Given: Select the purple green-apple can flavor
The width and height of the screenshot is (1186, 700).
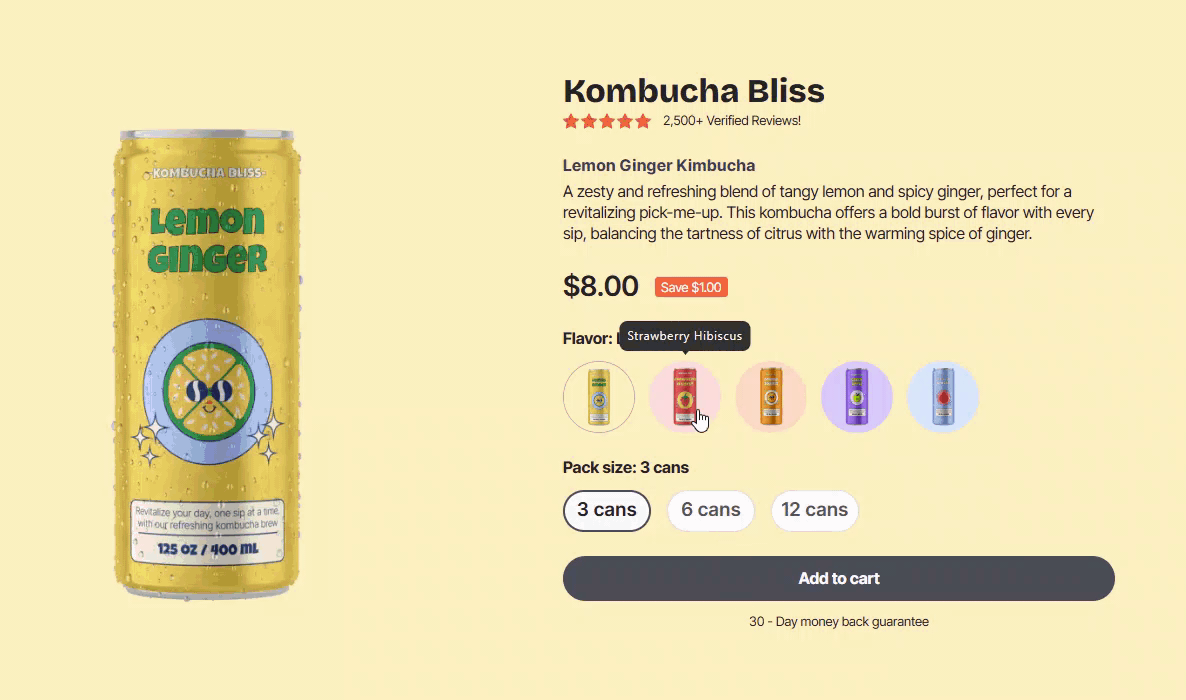Looking at the screenshot, I should 857,397.
